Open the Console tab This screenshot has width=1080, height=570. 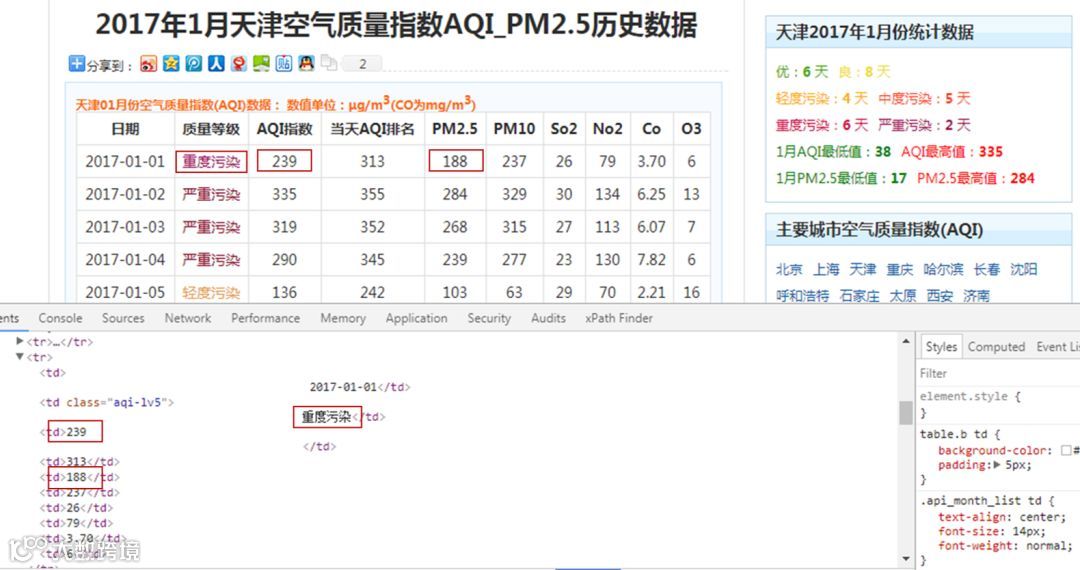click(x=60, y=318)
